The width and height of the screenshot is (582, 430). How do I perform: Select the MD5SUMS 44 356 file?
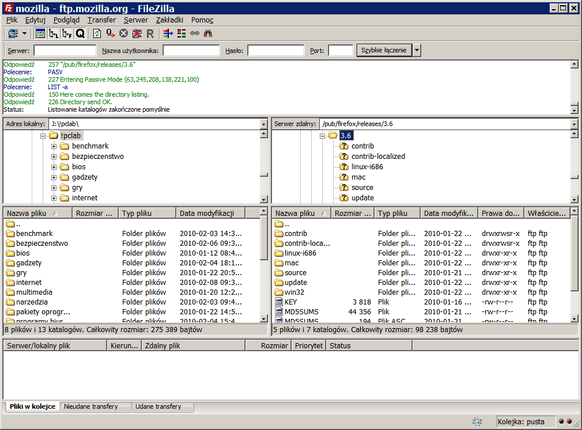pos(301,312)
